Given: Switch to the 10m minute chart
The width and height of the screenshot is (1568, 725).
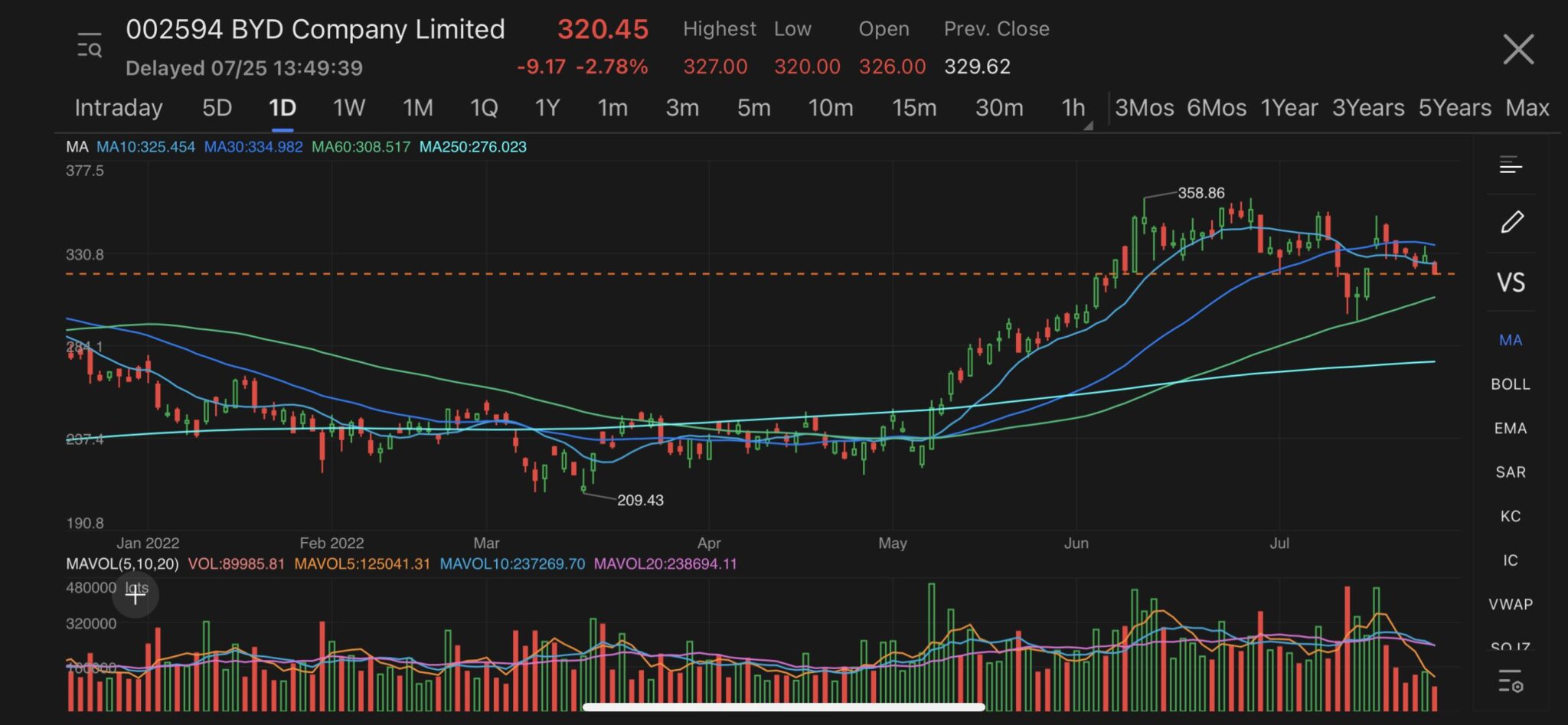Looking at the screenshot, I should 831,108.
